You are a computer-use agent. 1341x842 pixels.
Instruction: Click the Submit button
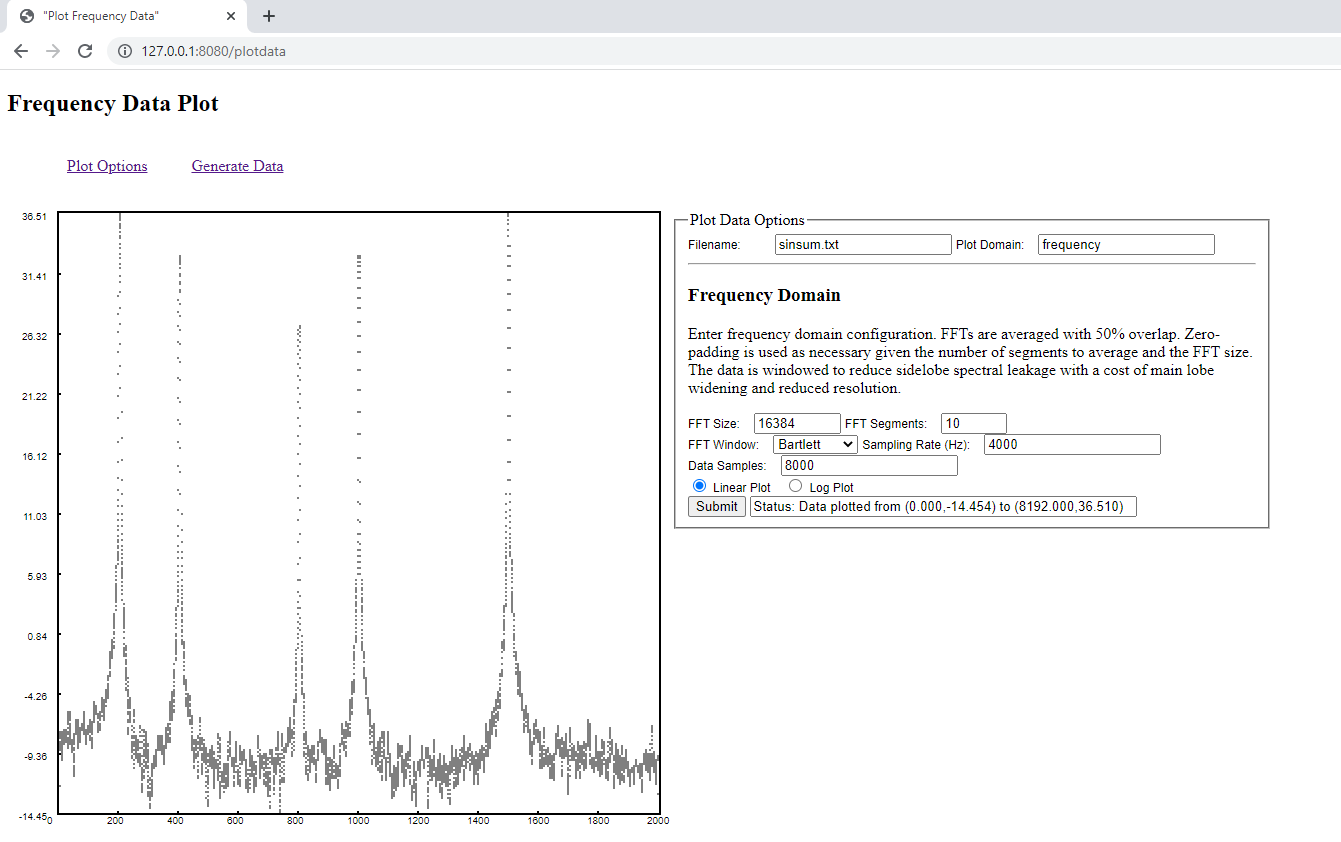coord(717,506)
